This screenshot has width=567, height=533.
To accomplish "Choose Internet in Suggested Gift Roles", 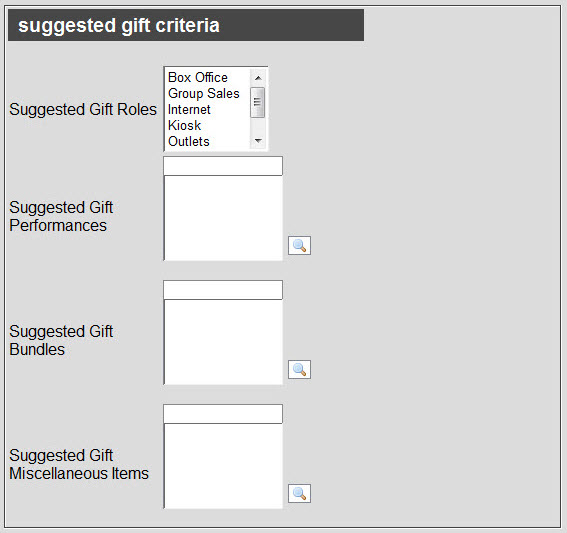I will point(189,109).
